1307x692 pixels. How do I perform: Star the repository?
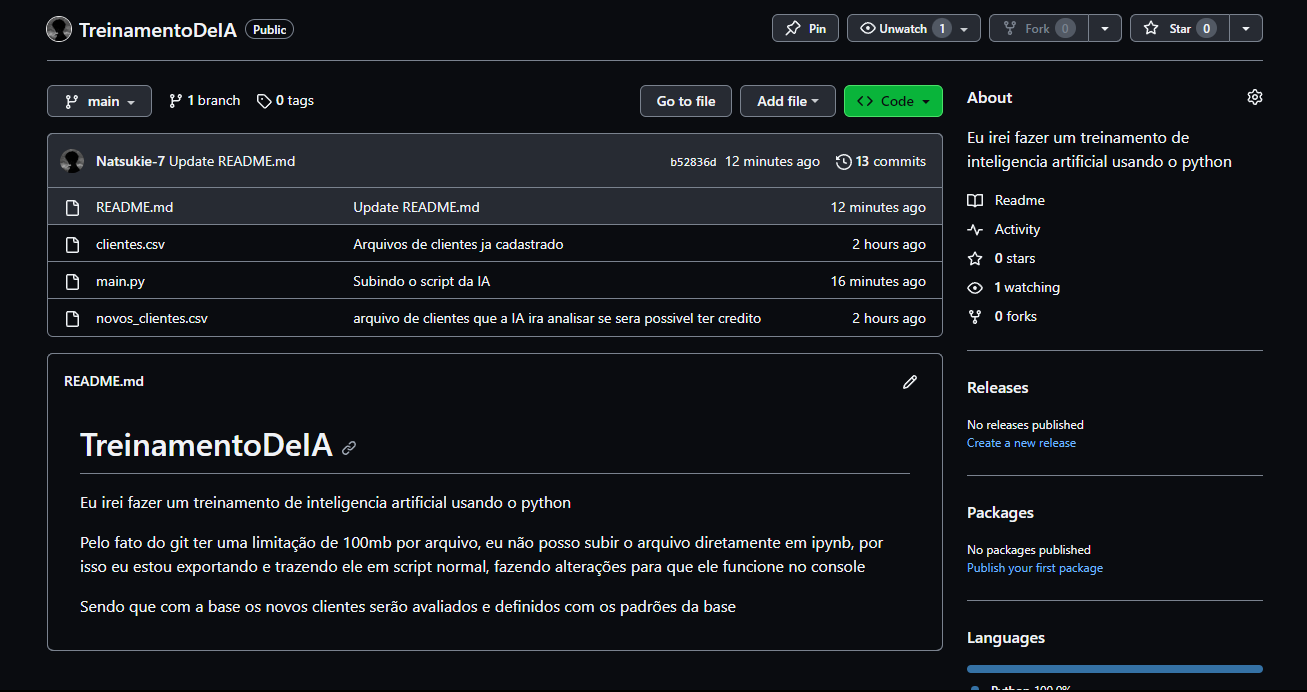[1179, 27]
